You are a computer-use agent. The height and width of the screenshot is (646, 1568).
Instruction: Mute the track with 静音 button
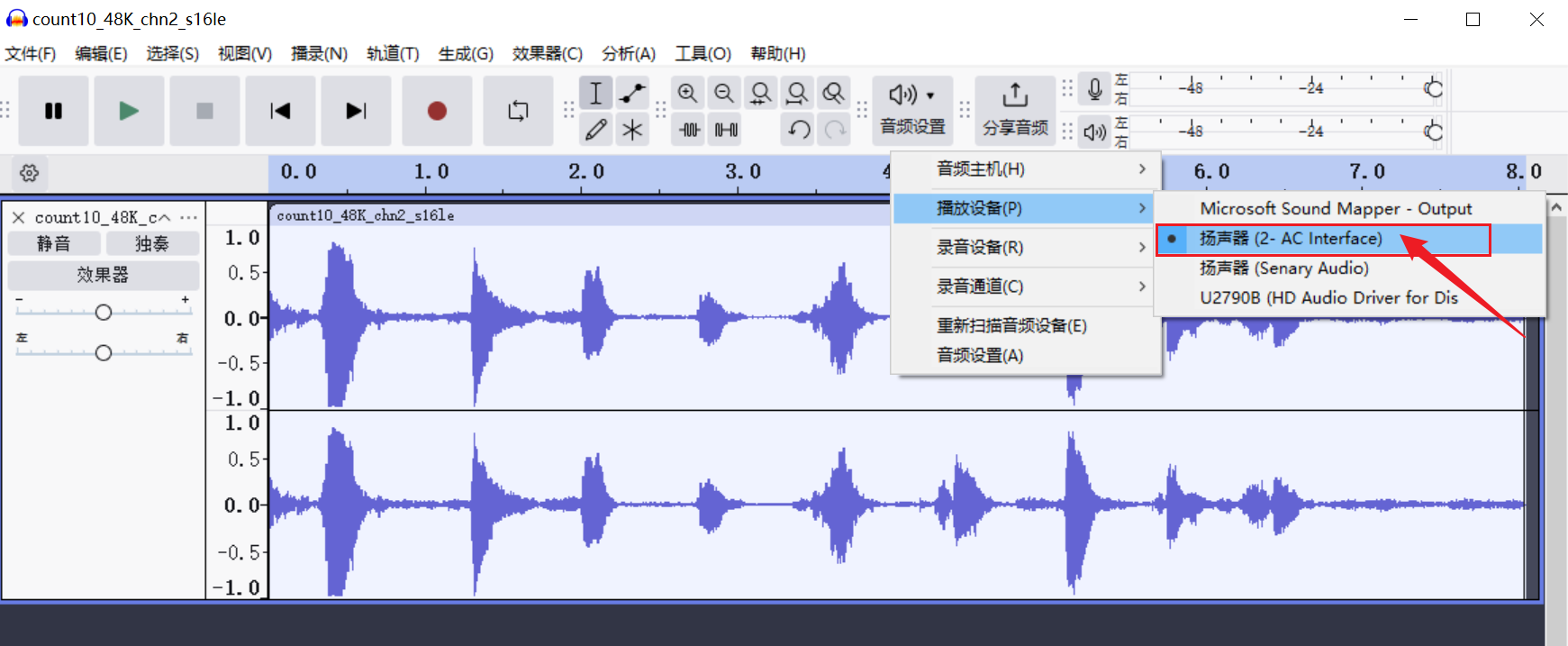(x=53, y=243)
